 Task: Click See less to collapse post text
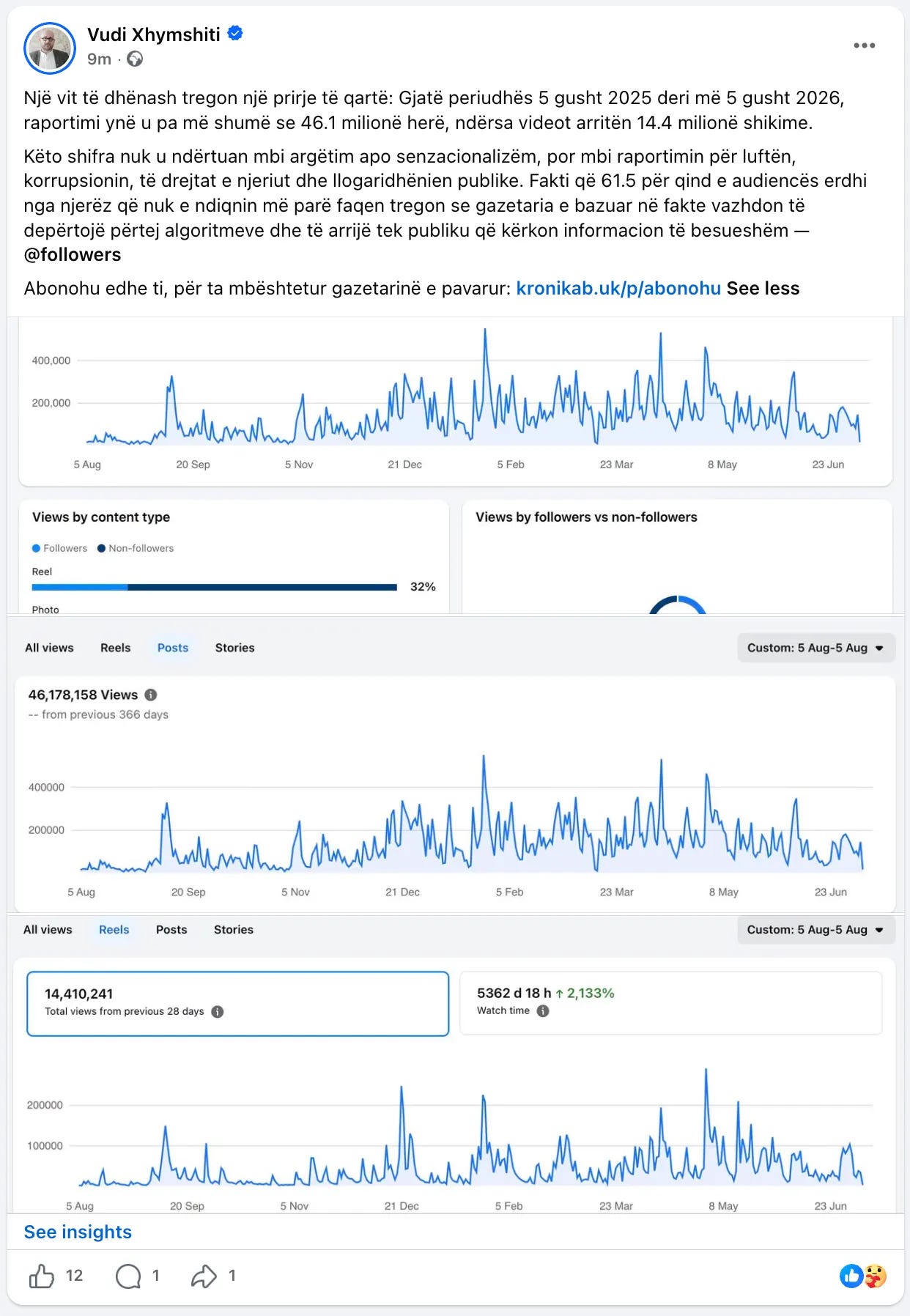[x=763, y=288]
